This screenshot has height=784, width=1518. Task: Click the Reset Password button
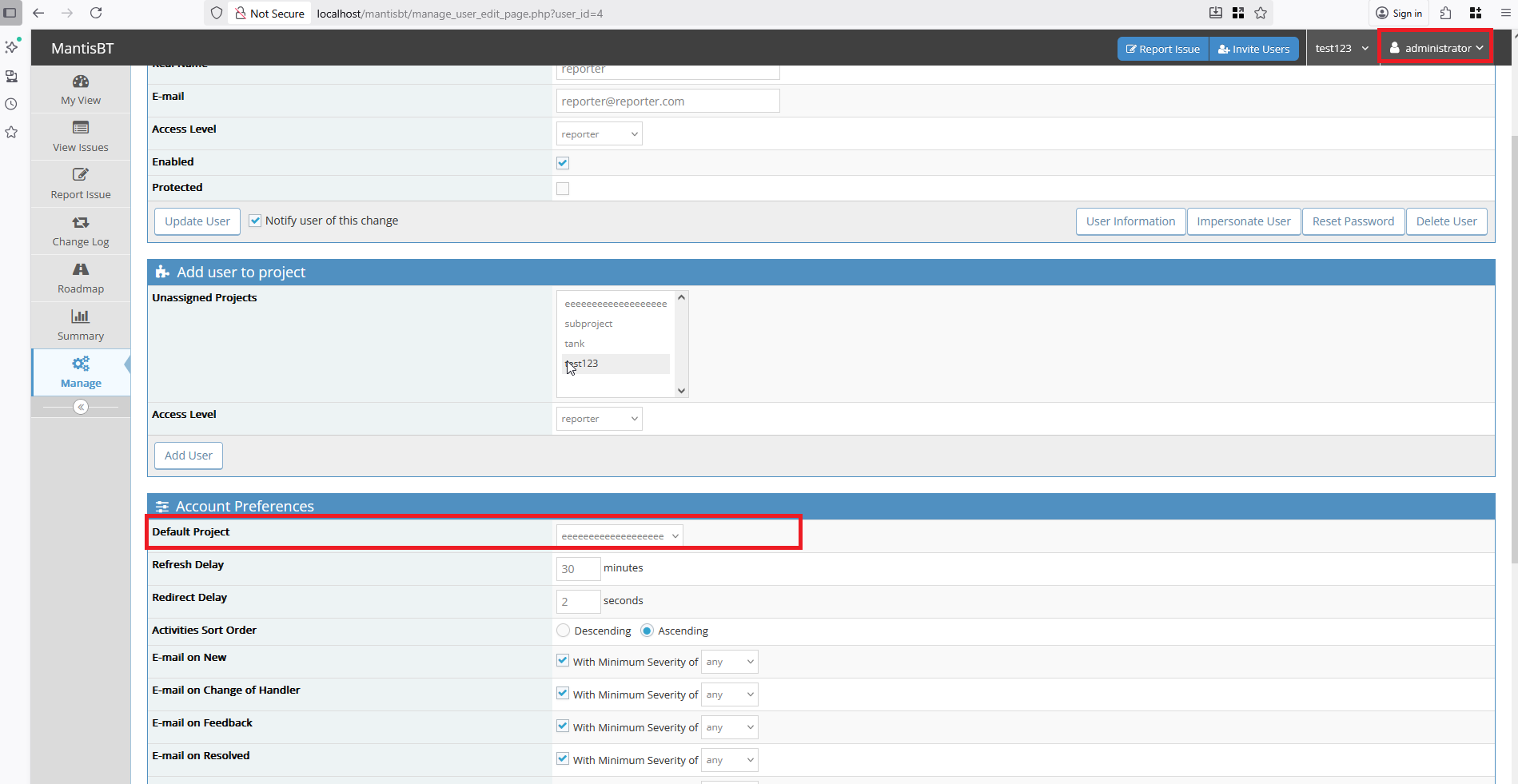(x=1353, y=221)
